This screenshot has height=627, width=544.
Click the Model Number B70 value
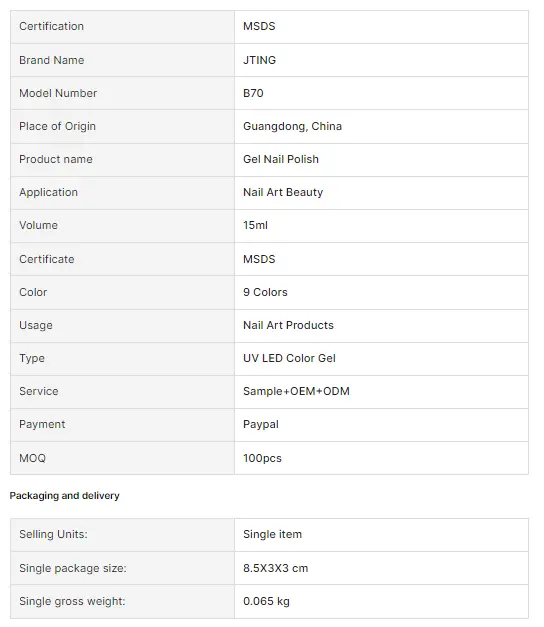pos(253,93)
